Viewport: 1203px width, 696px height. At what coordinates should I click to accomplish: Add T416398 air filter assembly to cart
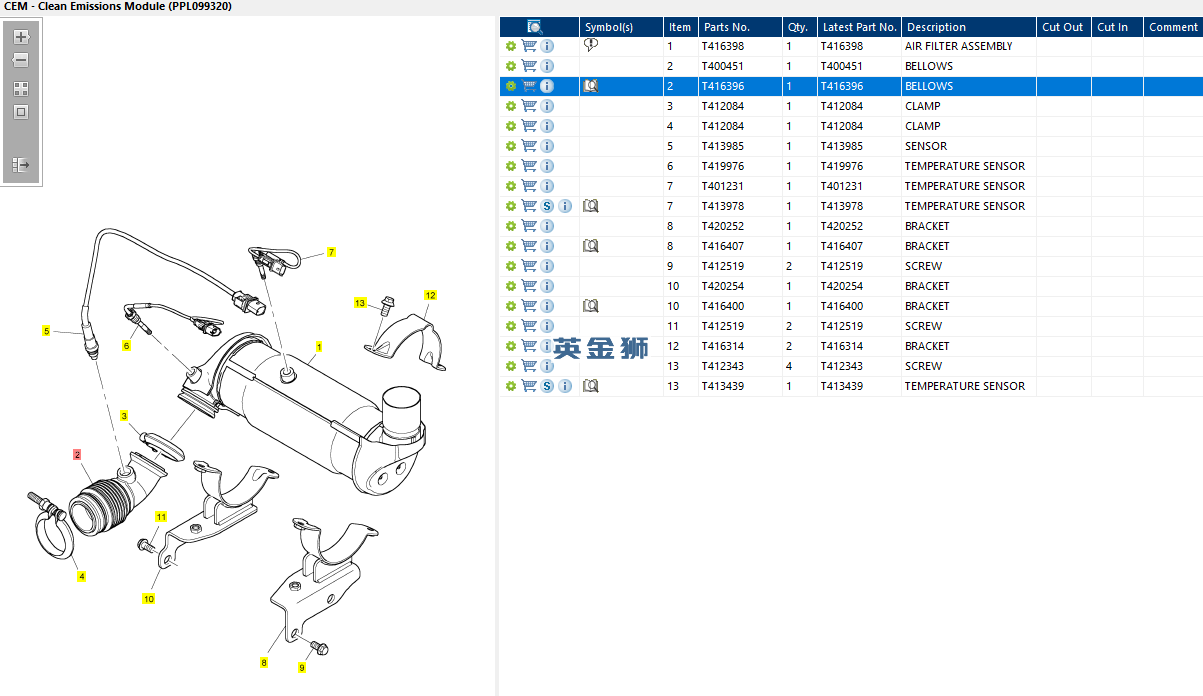pos(529,46)
